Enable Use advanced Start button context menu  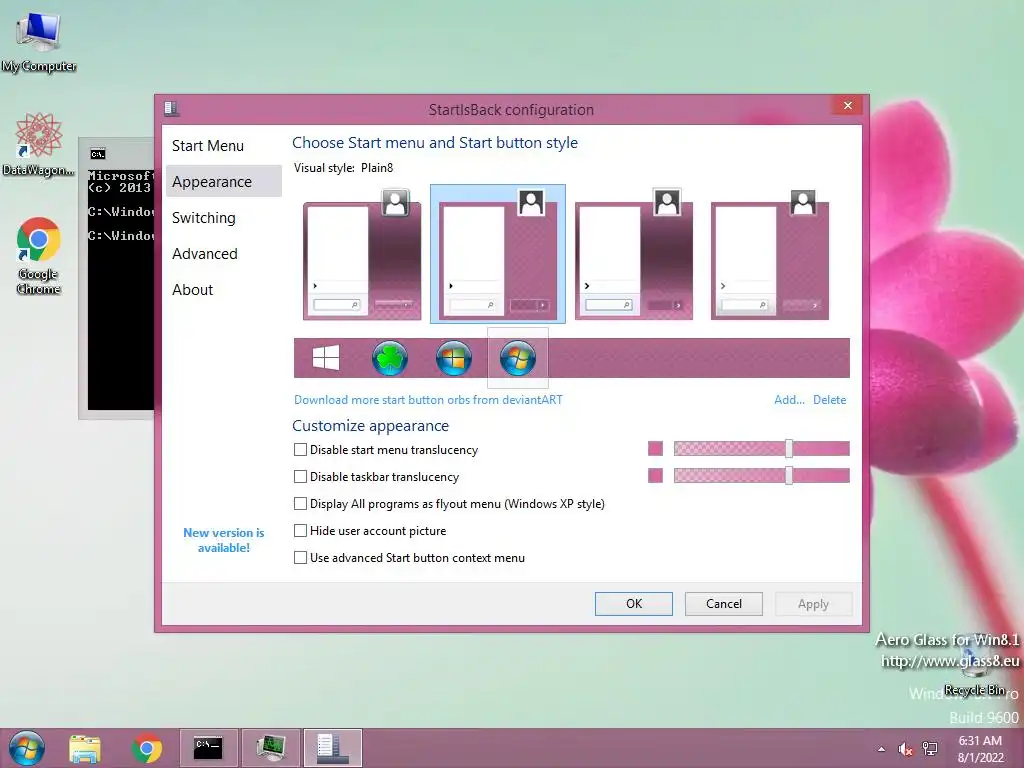[x=300, y=558]
